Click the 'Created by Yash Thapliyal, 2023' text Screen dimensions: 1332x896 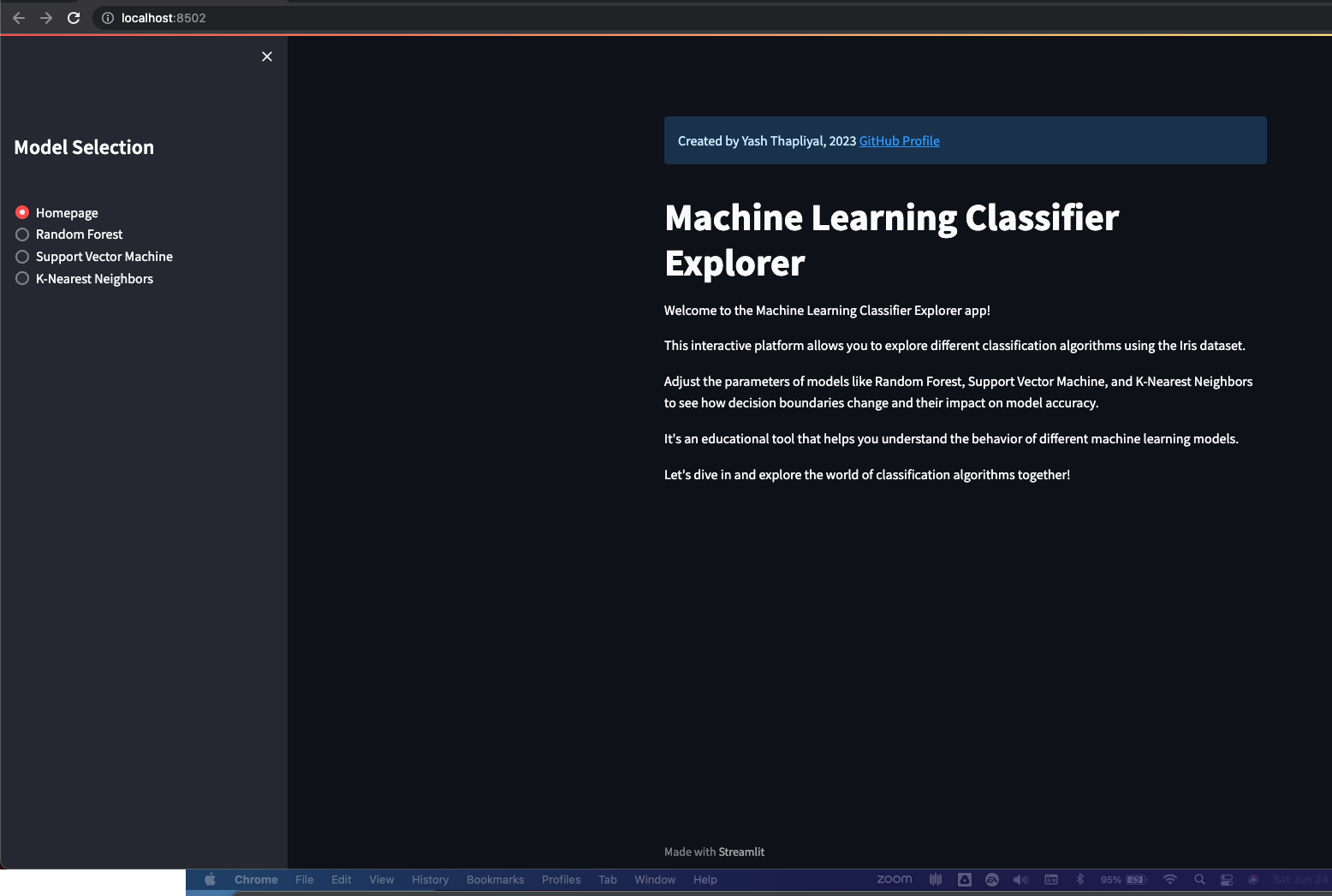click(x=767, y=141)
